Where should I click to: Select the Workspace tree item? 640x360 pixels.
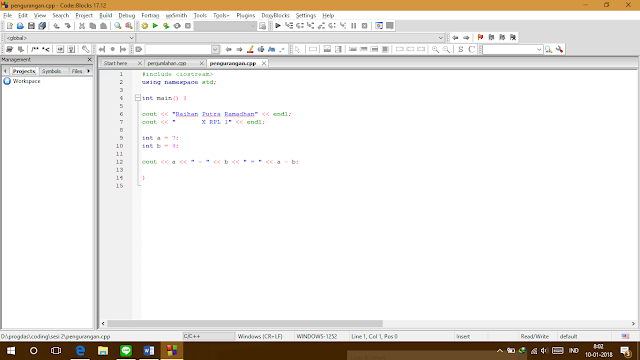(26, 81)
